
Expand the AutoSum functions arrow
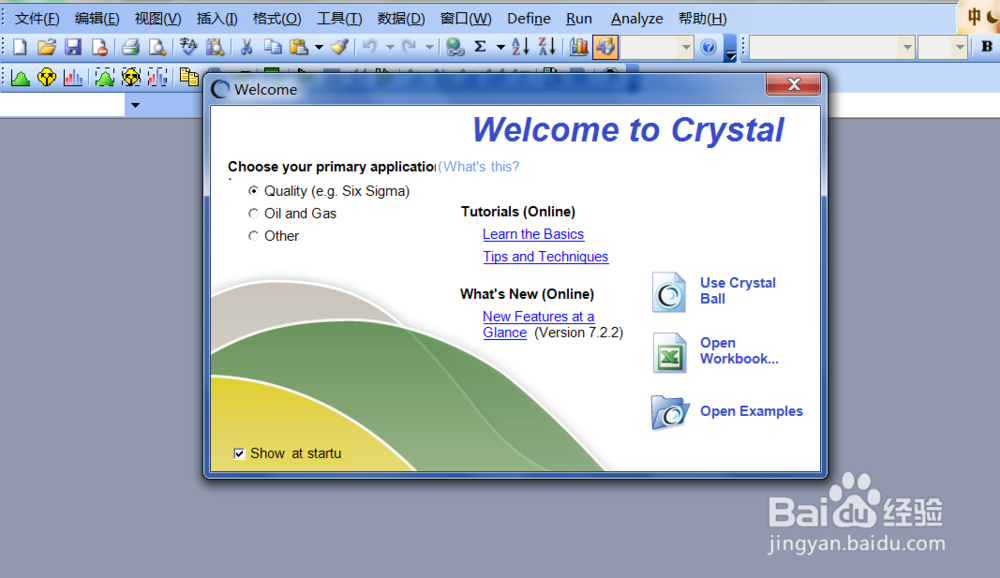[x=501, y=47]
